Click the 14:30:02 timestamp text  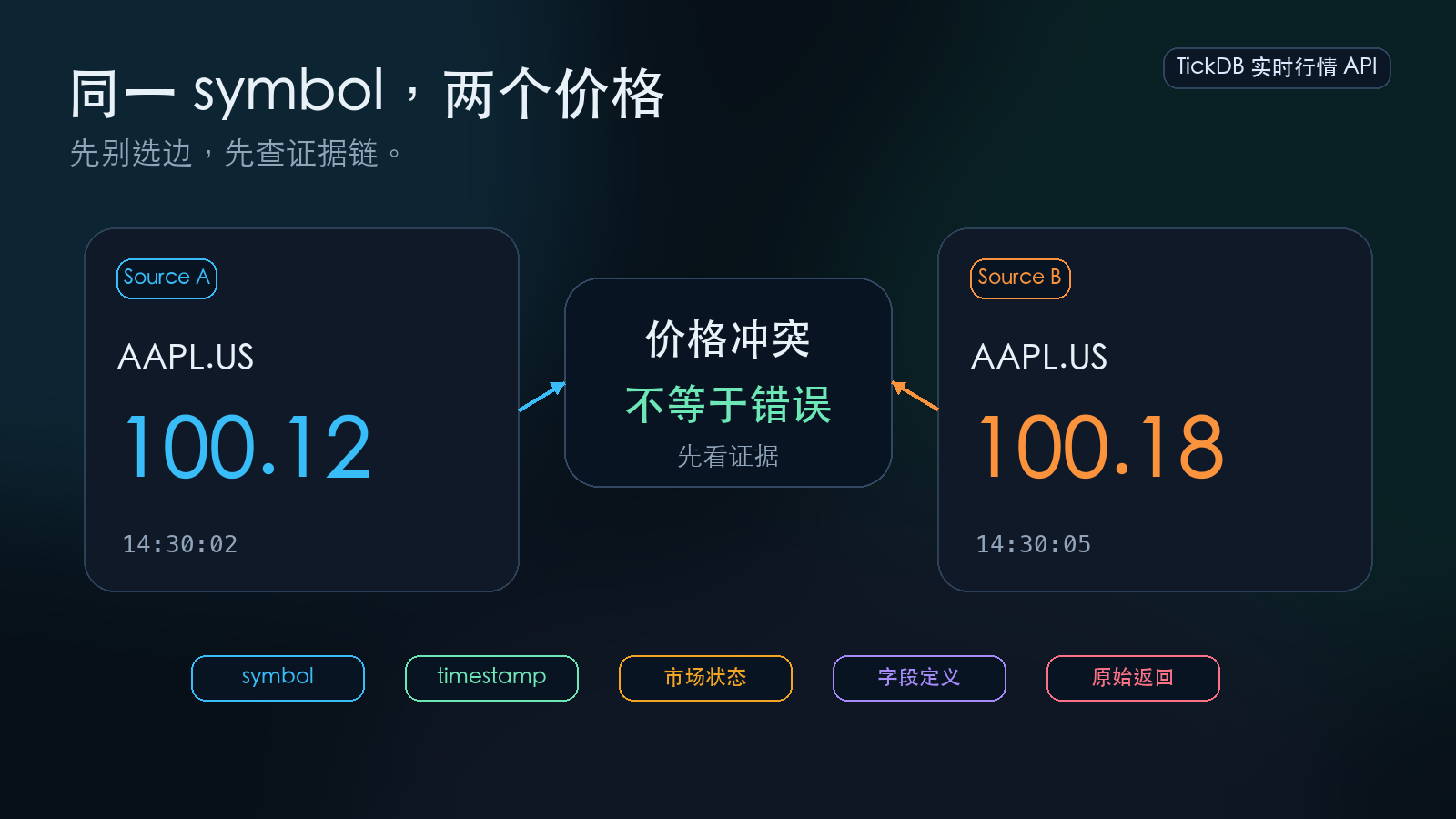click(x=180, y=544)
